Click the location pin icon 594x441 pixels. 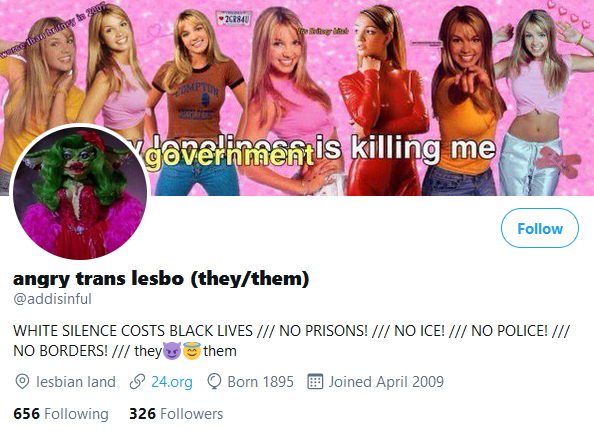click(22, 382)
